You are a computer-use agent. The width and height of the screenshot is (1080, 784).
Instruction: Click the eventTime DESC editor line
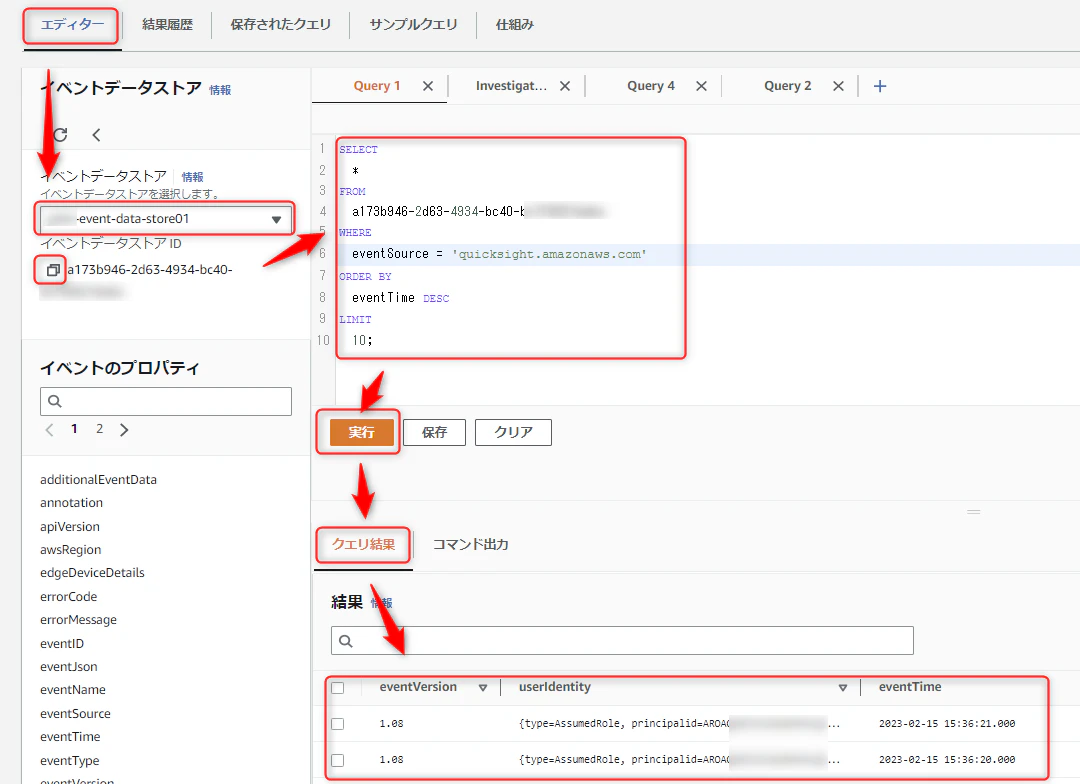(x=400, y=298)
